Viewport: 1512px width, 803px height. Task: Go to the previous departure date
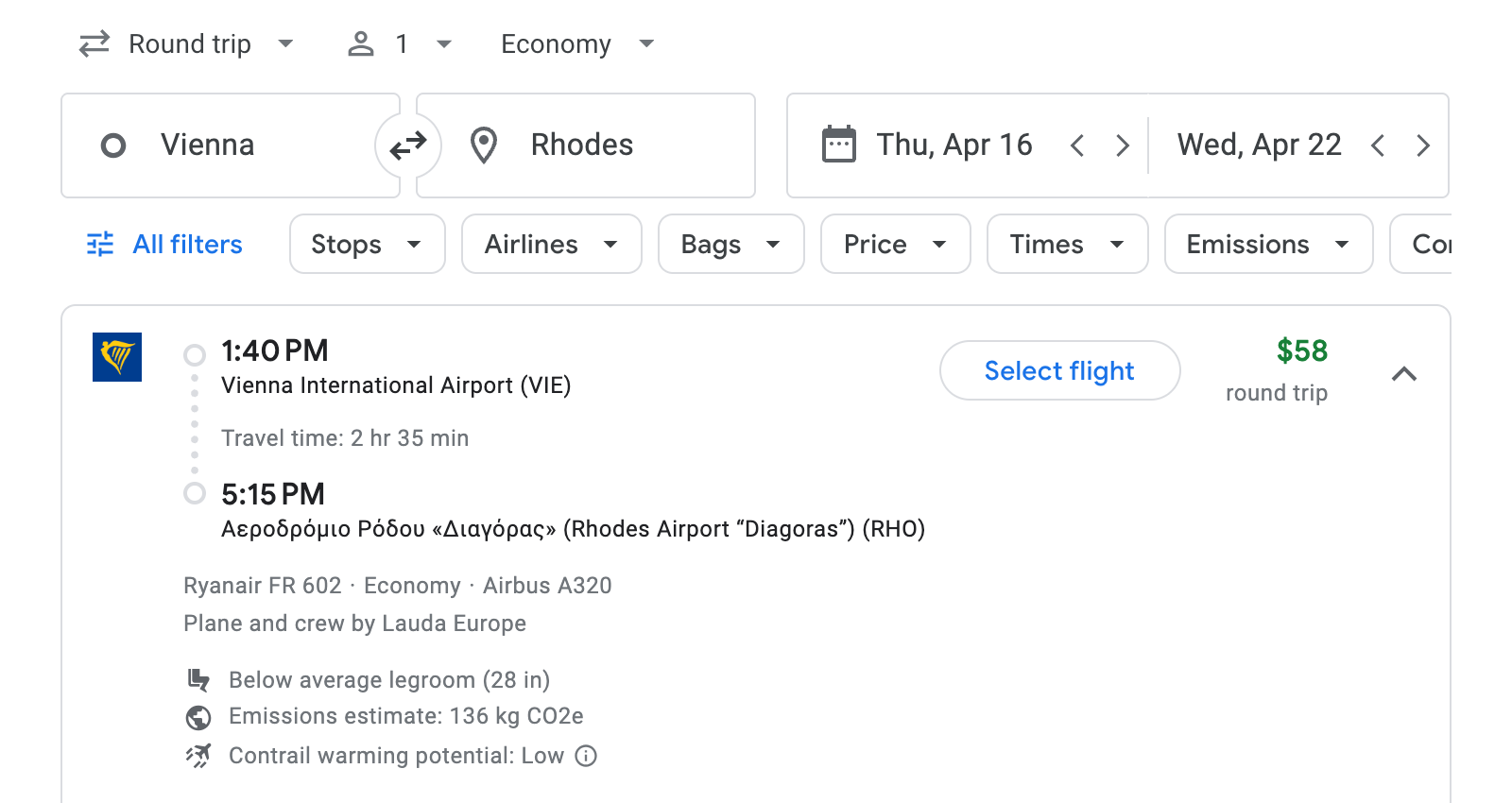pos(1077,145)
